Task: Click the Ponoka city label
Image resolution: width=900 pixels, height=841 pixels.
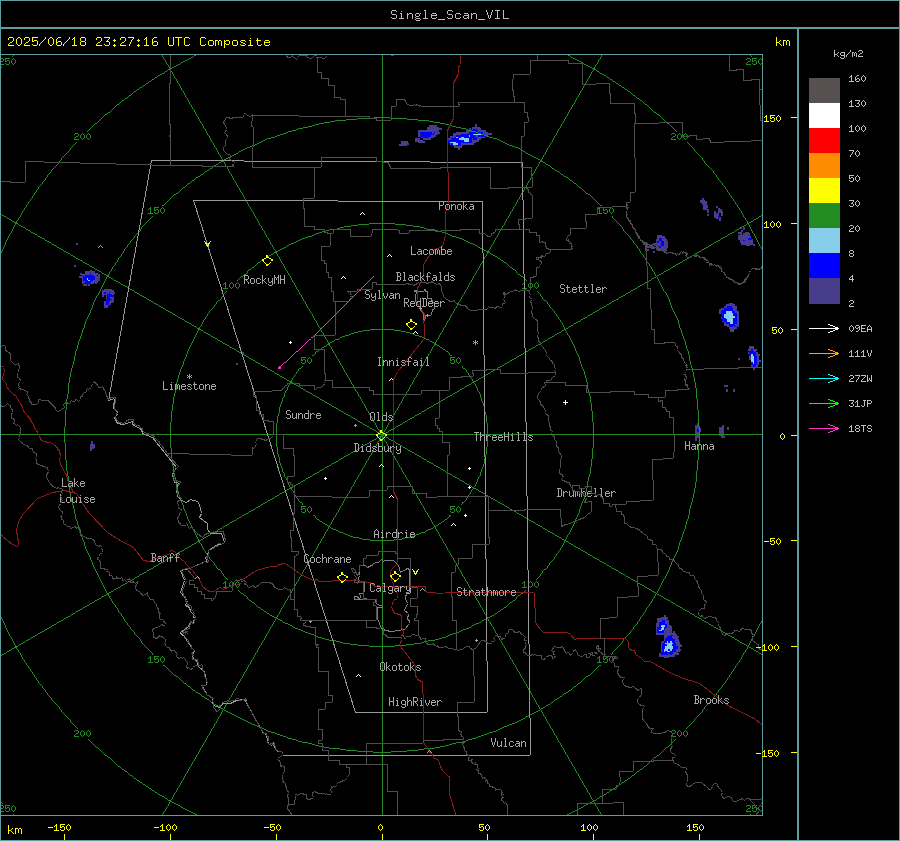Action: coord(456,206)
